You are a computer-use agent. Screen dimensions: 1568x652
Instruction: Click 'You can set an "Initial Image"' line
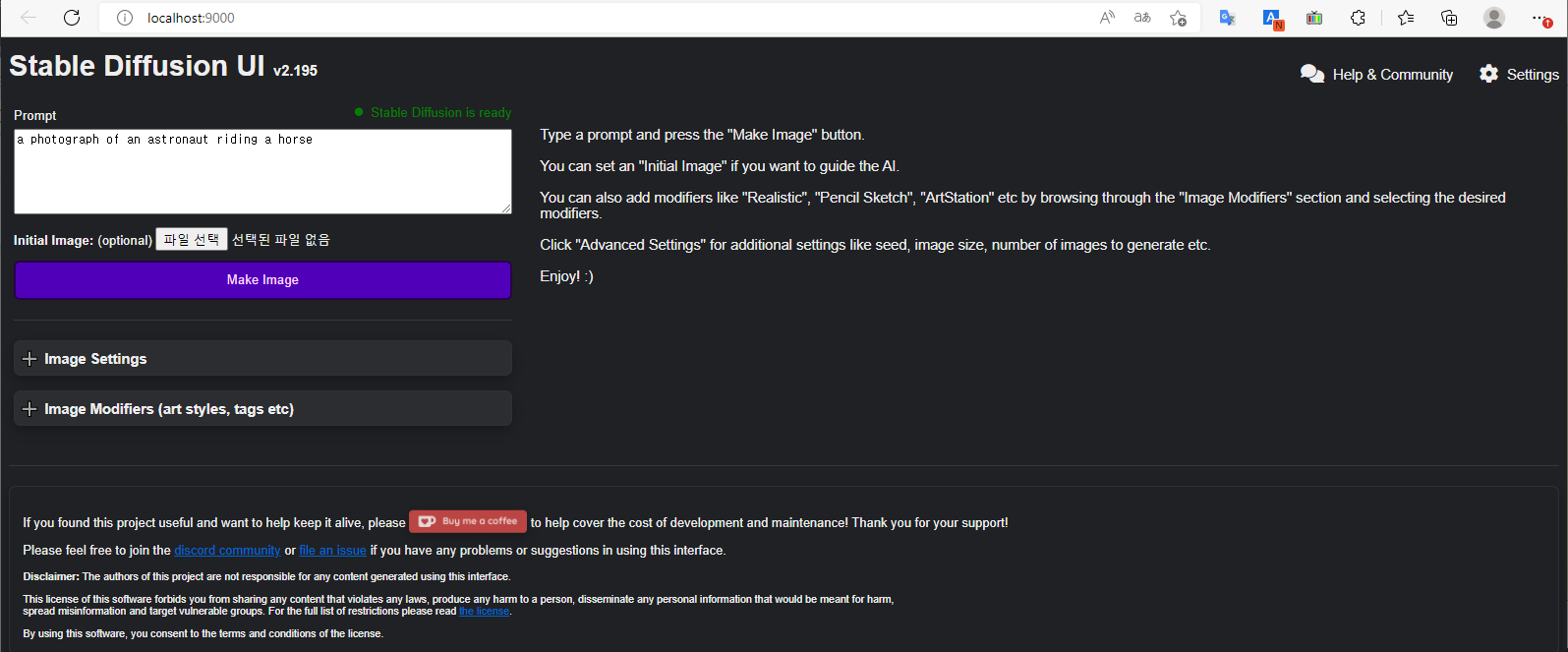pyautogui.click(x=720, y=166)
